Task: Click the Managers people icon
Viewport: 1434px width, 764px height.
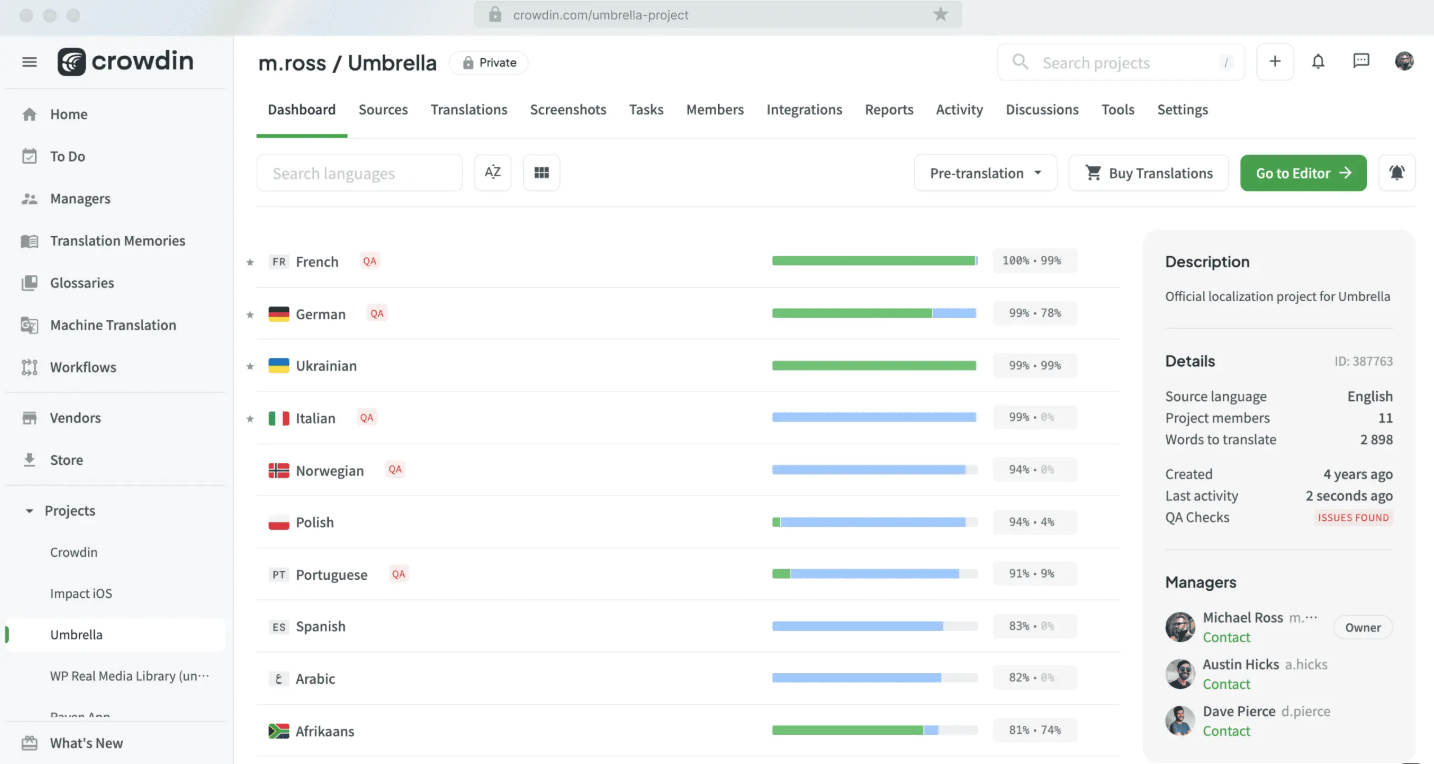Action: pos(30,198)
